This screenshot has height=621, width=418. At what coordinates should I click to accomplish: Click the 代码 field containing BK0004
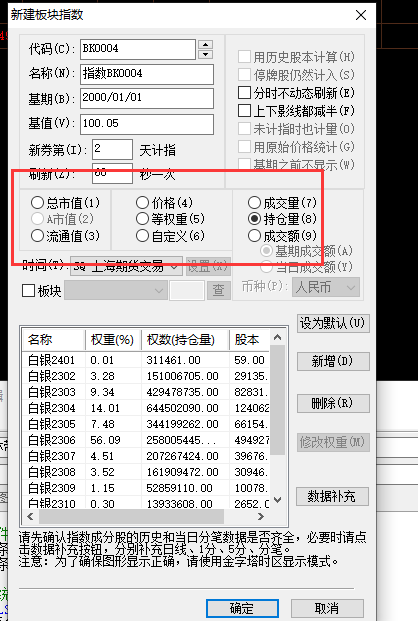[138, 49]
